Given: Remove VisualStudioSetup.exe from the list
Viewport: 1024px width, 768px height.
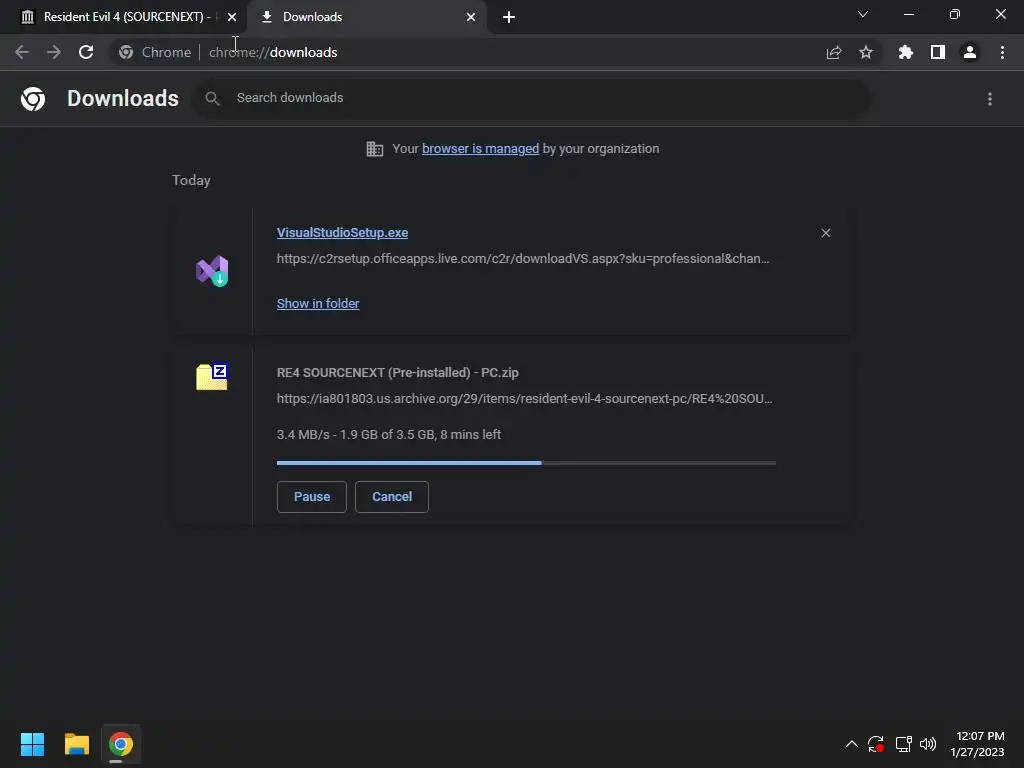Looking at the screenshot, I should (826, 233).
